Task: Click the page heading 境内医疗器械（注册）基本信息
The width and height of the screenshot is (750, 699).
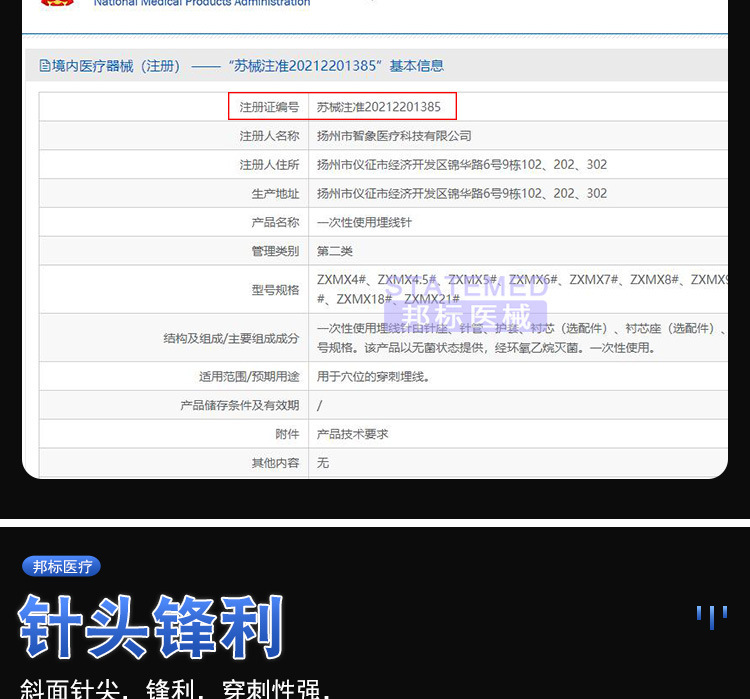Action: tap(242, 66)
